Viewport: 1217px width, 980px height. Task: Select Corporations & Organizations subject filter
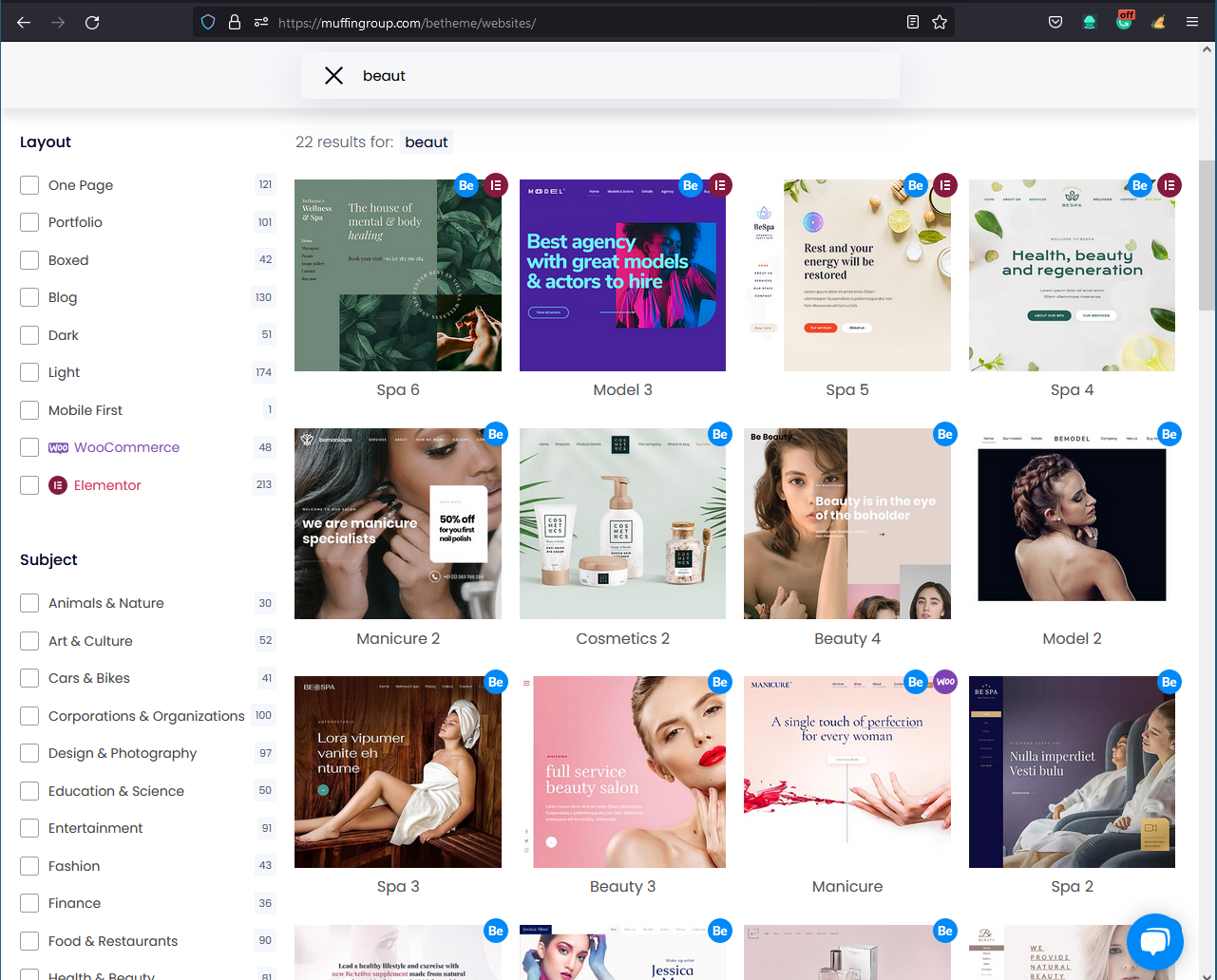coord(29,716)
